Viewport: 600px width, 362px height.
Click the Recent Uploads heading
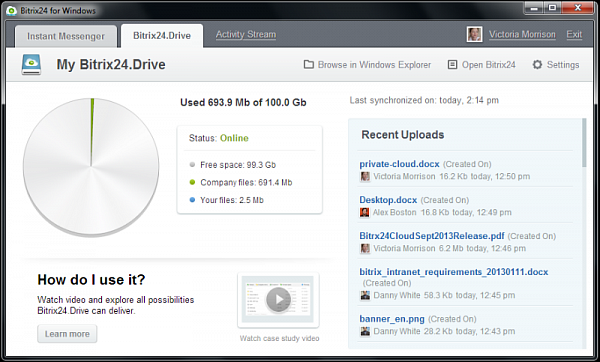pos(403,135)
